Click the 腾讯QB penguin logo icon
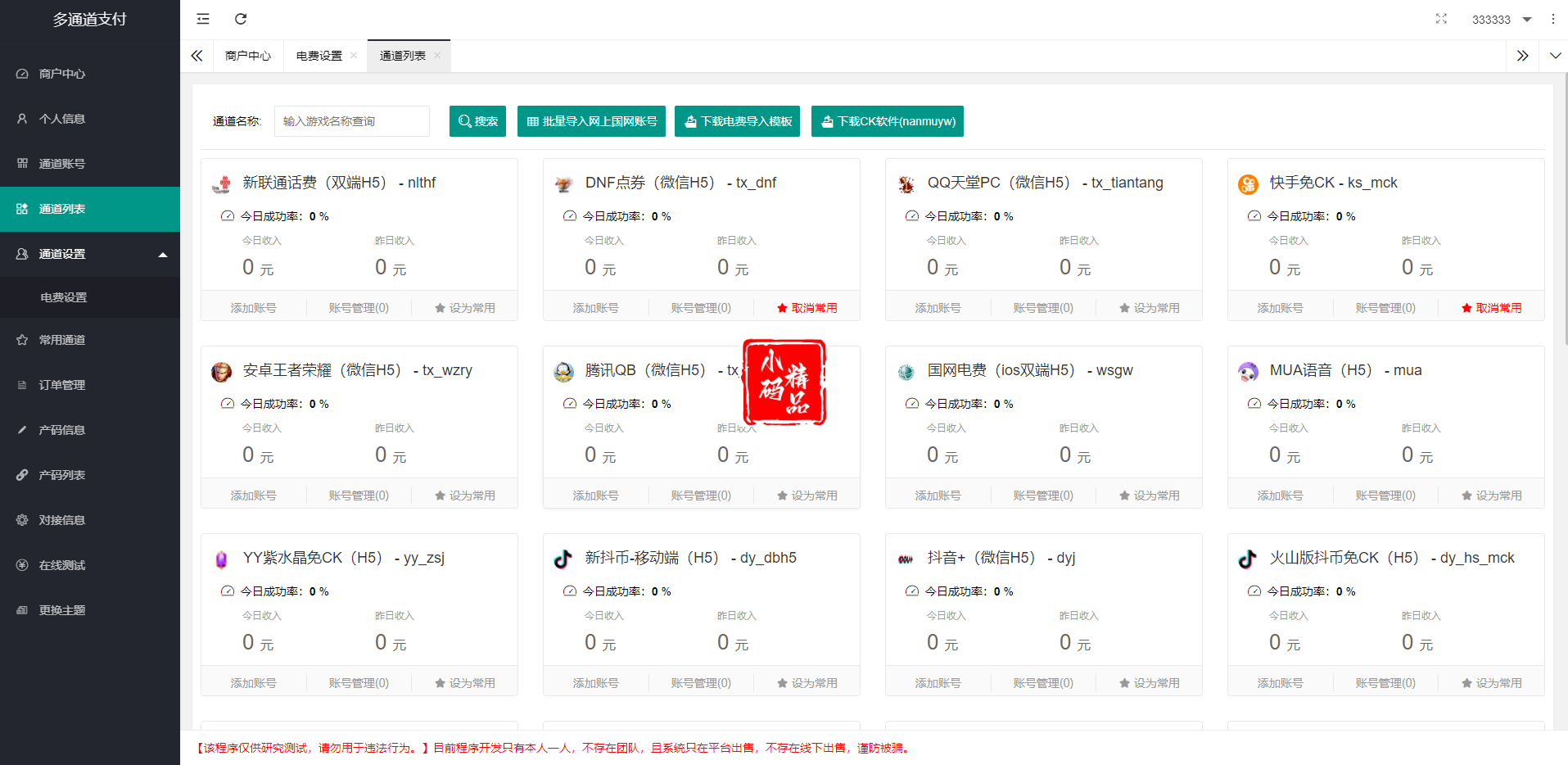This screenshot has width=1568, height=765. (563, 372)
